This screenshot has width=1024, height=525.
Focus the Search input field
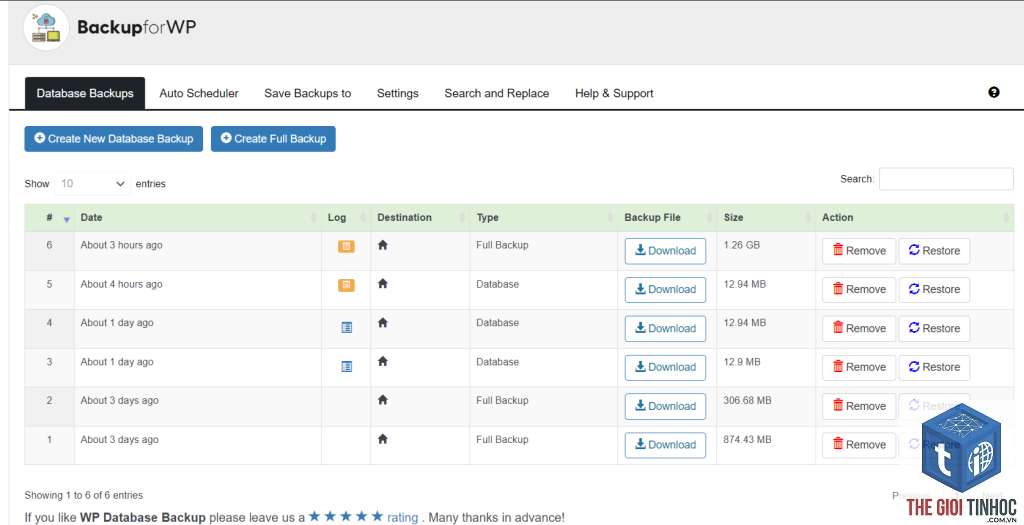click(x=946, y=179)
